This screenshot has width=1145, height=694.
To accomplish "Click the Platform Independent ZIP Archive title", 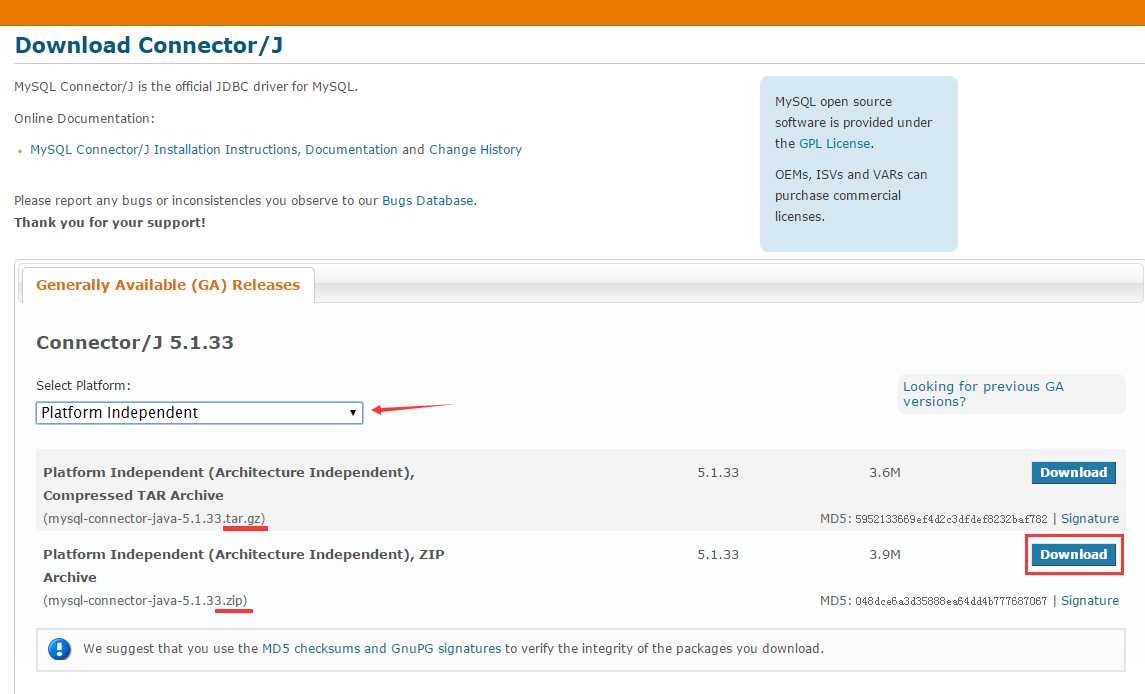I will [244, 565].
